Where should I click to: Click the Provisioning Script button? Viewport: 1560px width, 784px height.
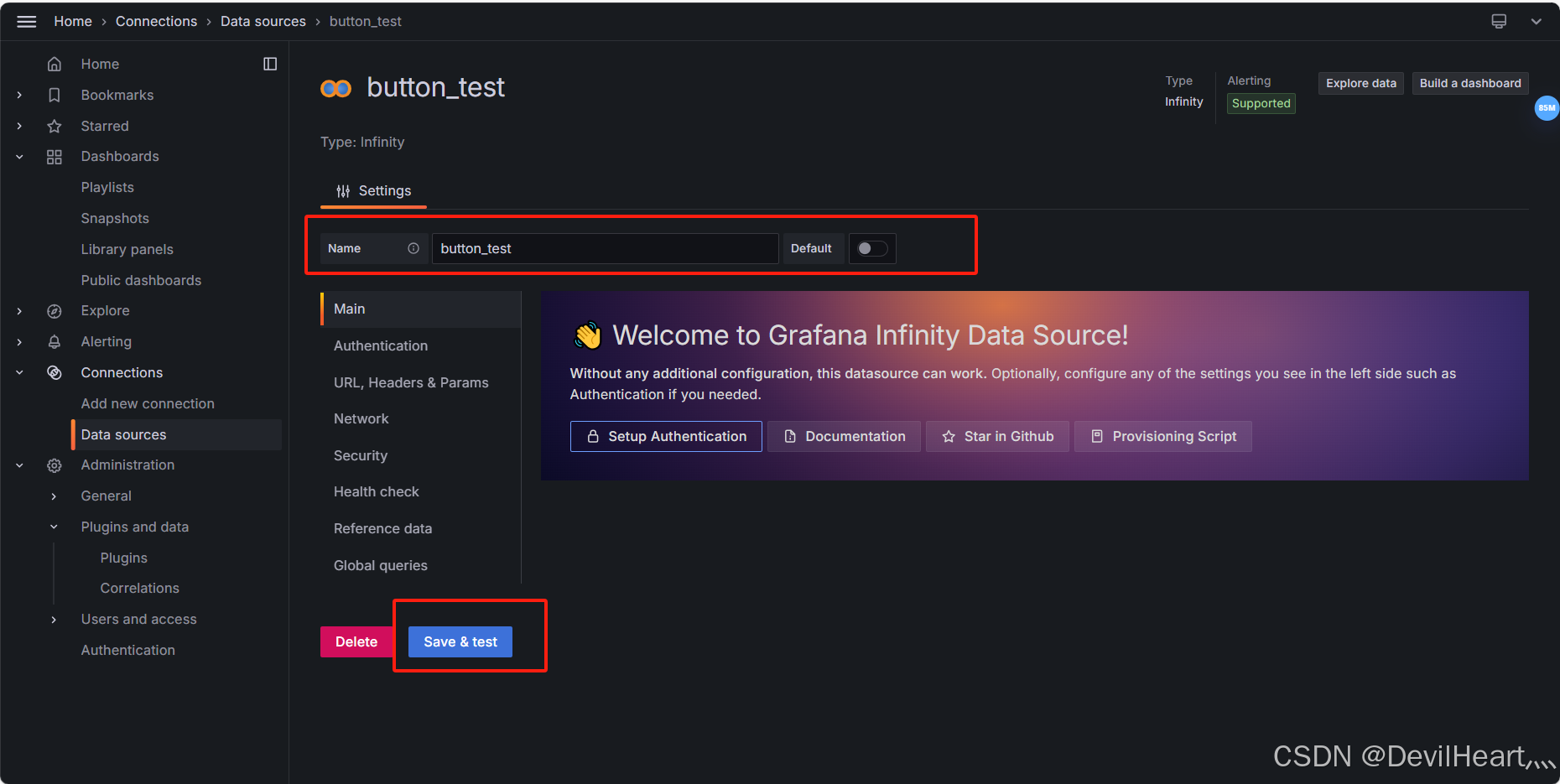1163,436
